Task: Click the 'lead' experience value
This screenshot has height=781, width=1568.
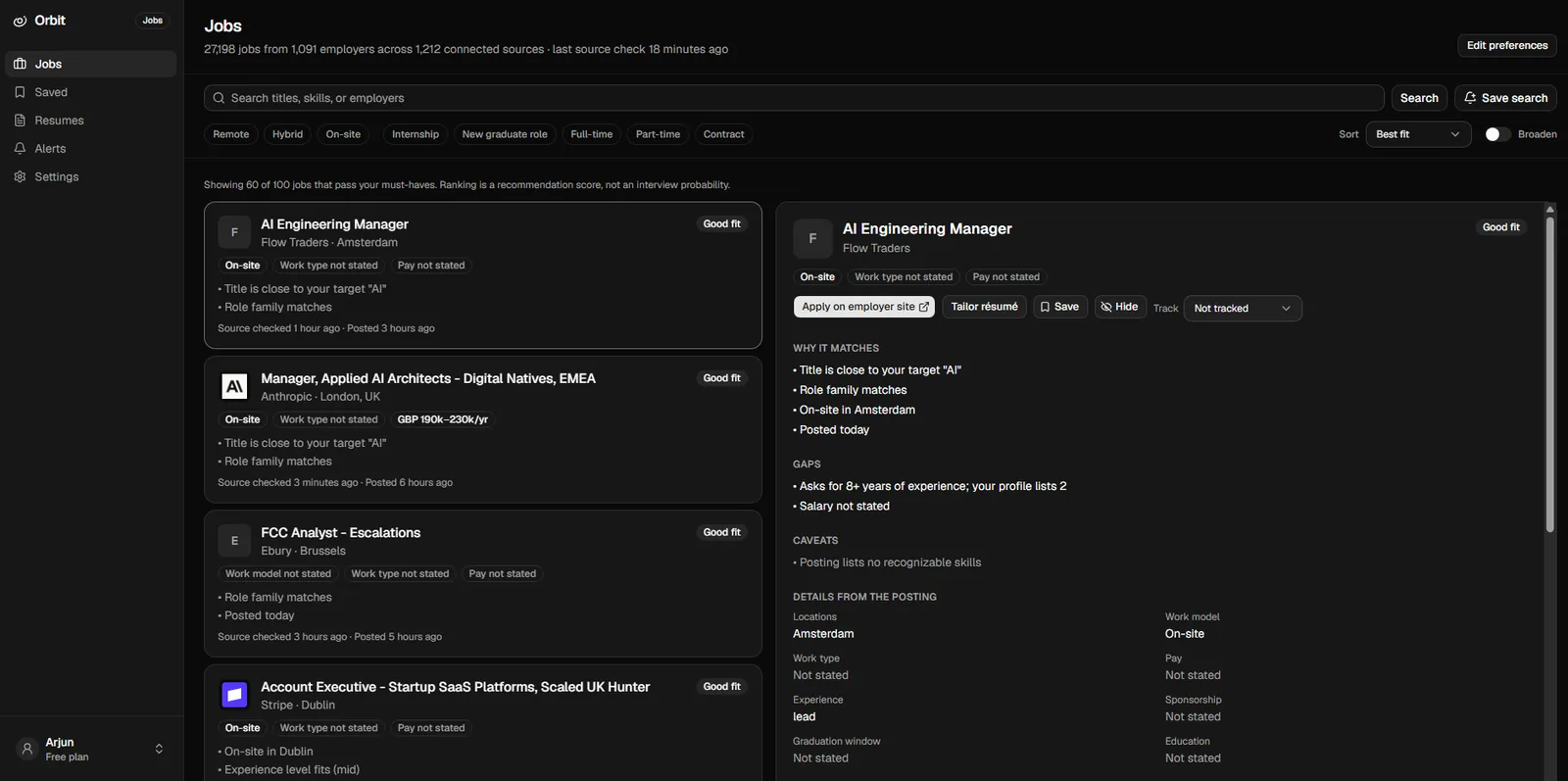Action: click(804, 717)
